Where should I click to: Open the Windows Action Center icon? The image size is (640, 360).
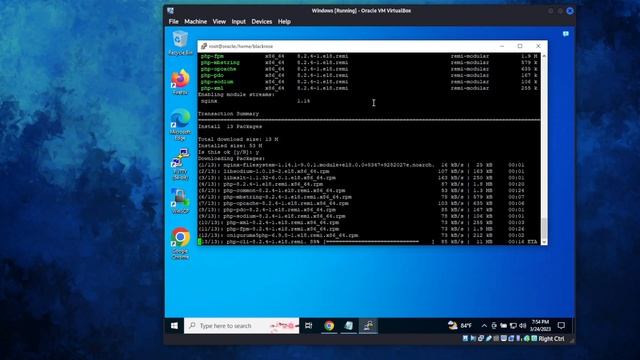pyautogui.click(x=561, y=326)
